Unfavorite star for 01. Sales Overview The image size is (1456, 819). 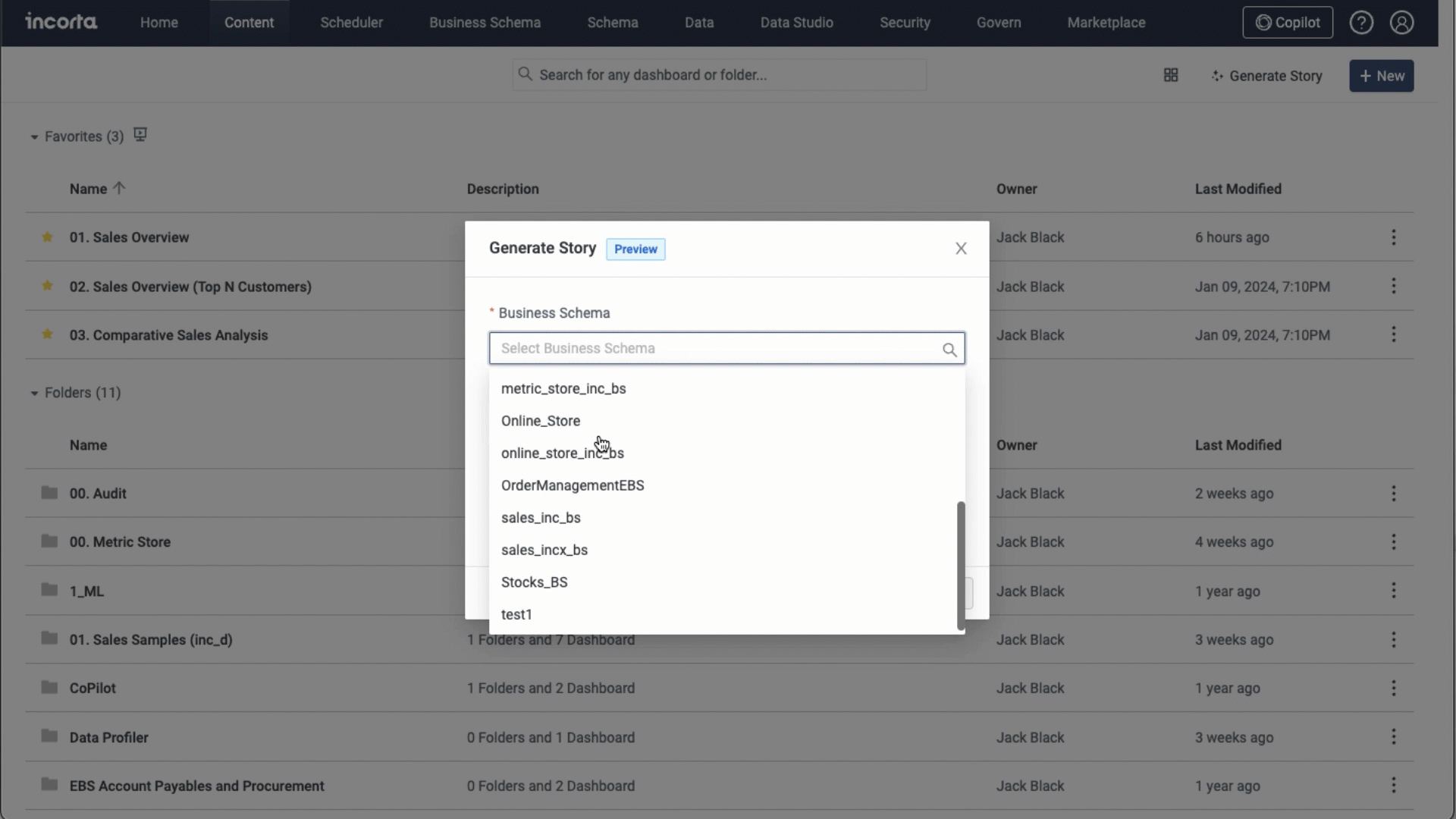[47, 237]
